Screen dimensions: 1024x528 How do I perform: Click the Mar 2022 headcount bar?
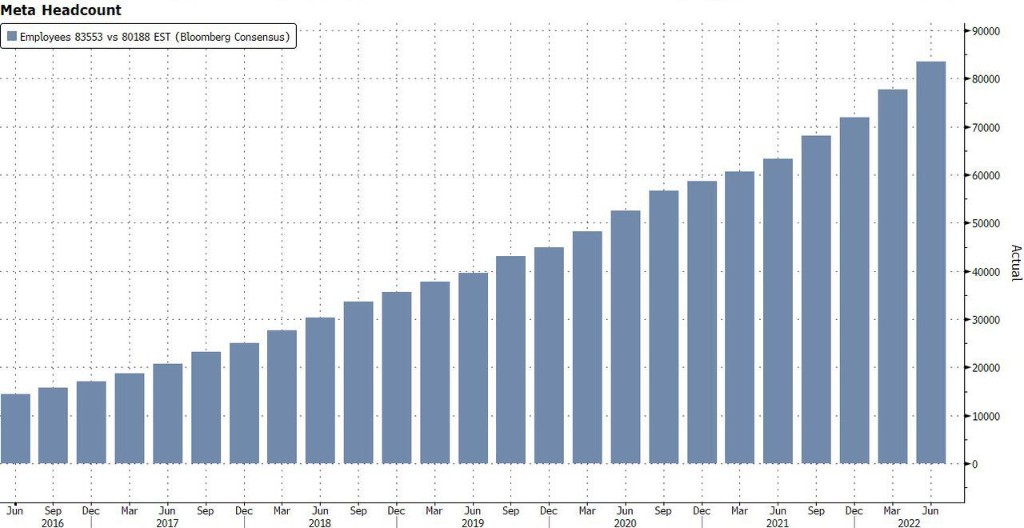pos(893,276)
